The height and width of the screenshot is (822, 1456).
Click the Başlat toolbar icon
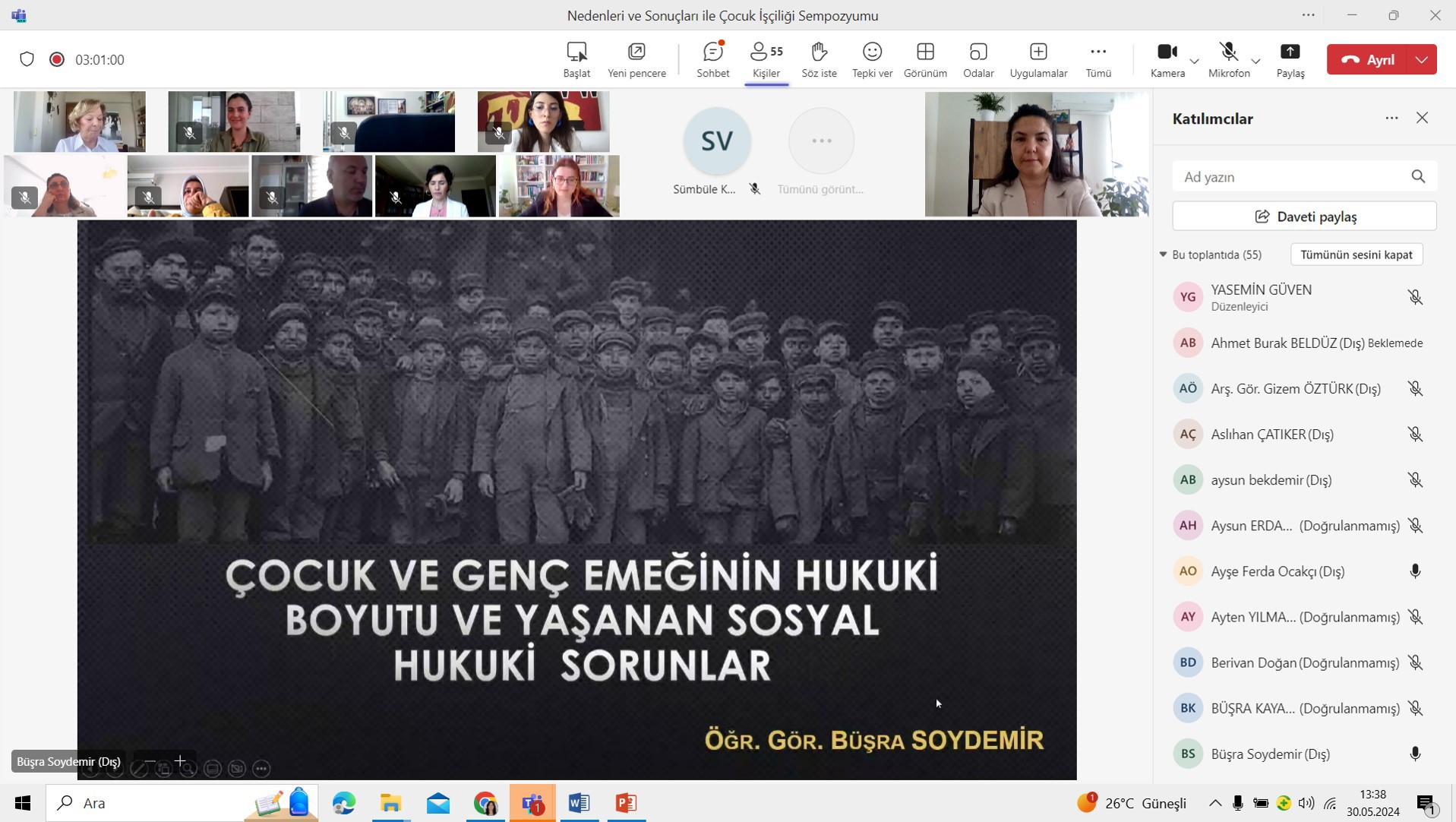click(576, 59)
